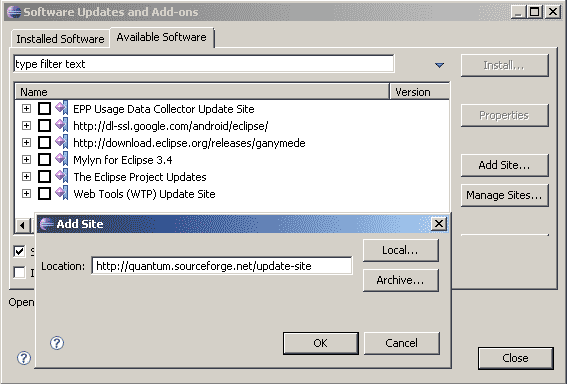Click the disabled Install... button
This screenshot has height=384, width=567.
tap(505, 65)
